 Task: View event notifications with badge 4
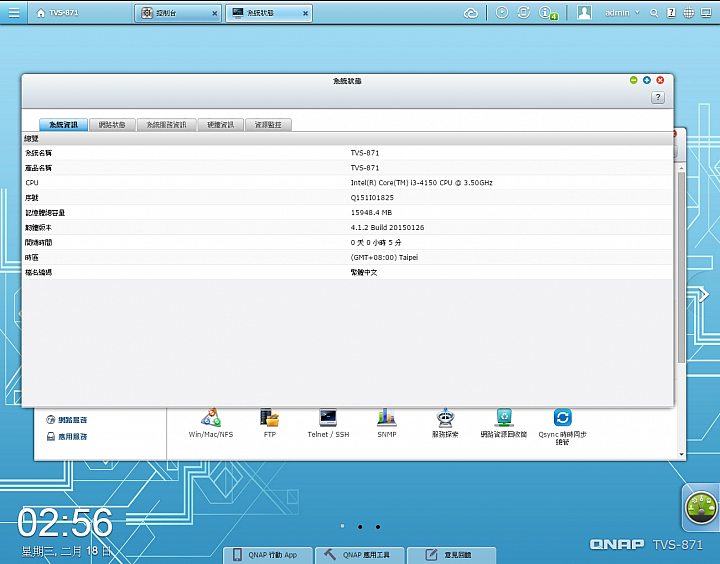(547, 13)
